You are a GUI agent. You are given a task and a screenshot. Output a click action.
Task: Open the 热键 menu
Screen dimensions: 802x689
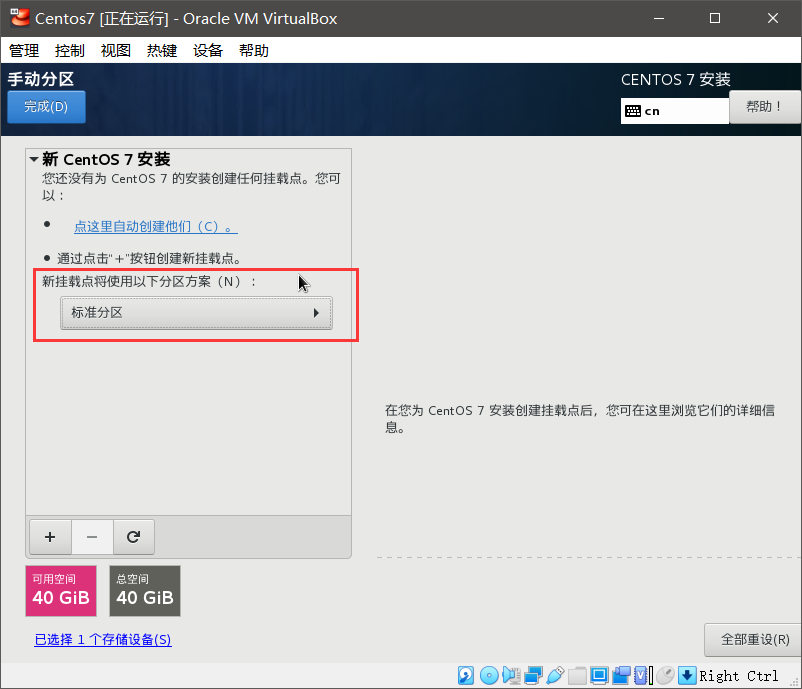(162, 50)
